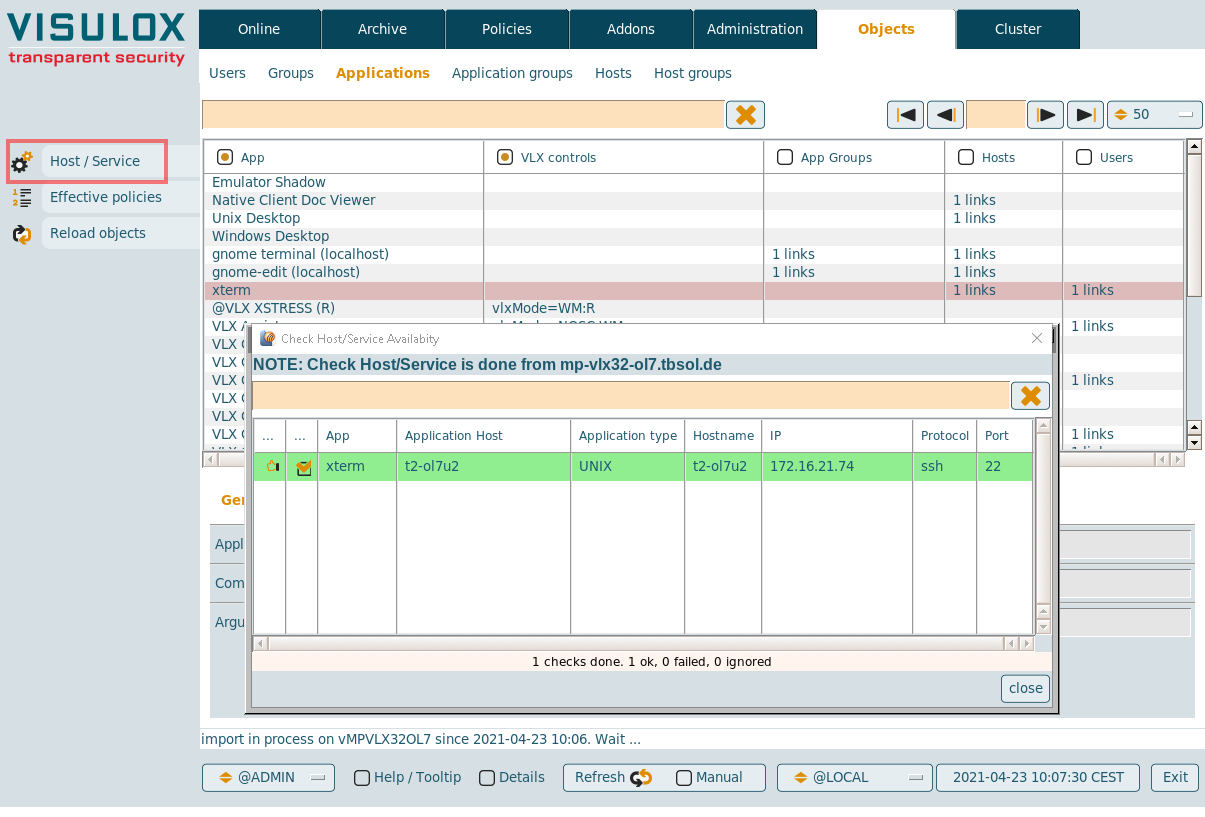Go to next page of results

pos(1045,115)
